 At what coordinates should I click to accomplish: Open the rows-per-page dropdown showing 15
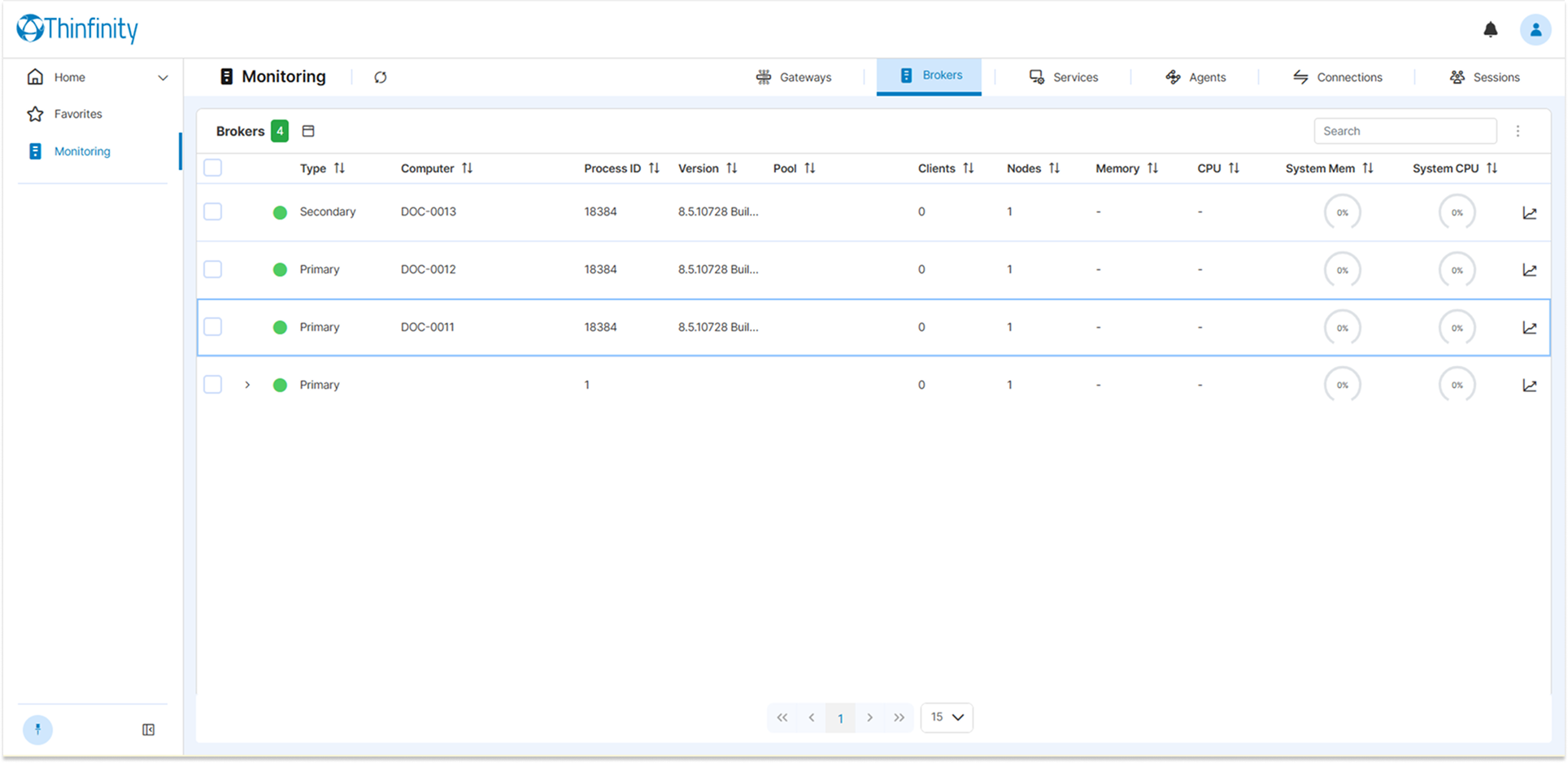tap(947, 717)
